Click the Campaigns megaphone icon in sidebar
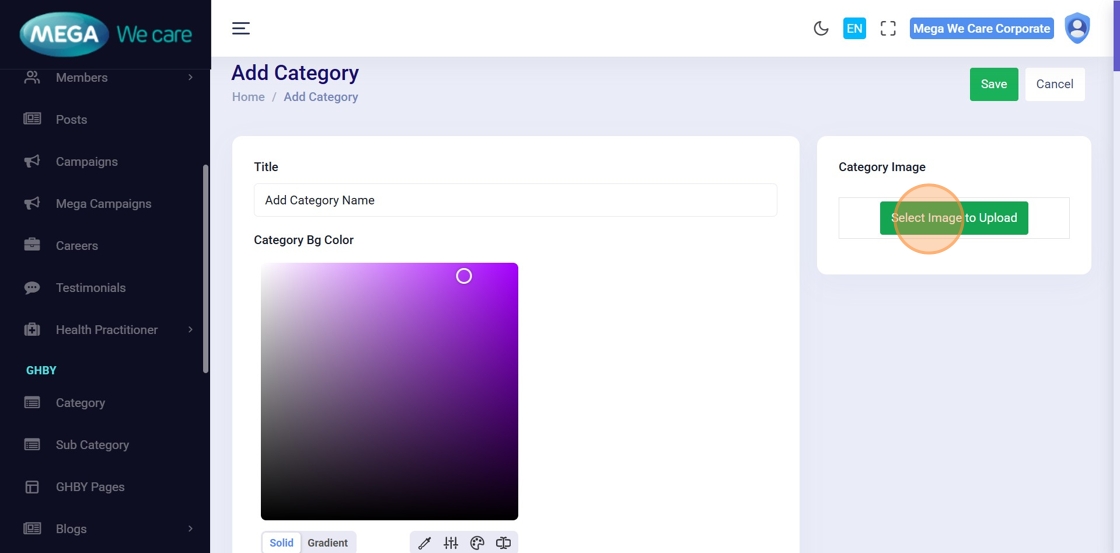Screen dimensions: 1120x553 point(32,161)
